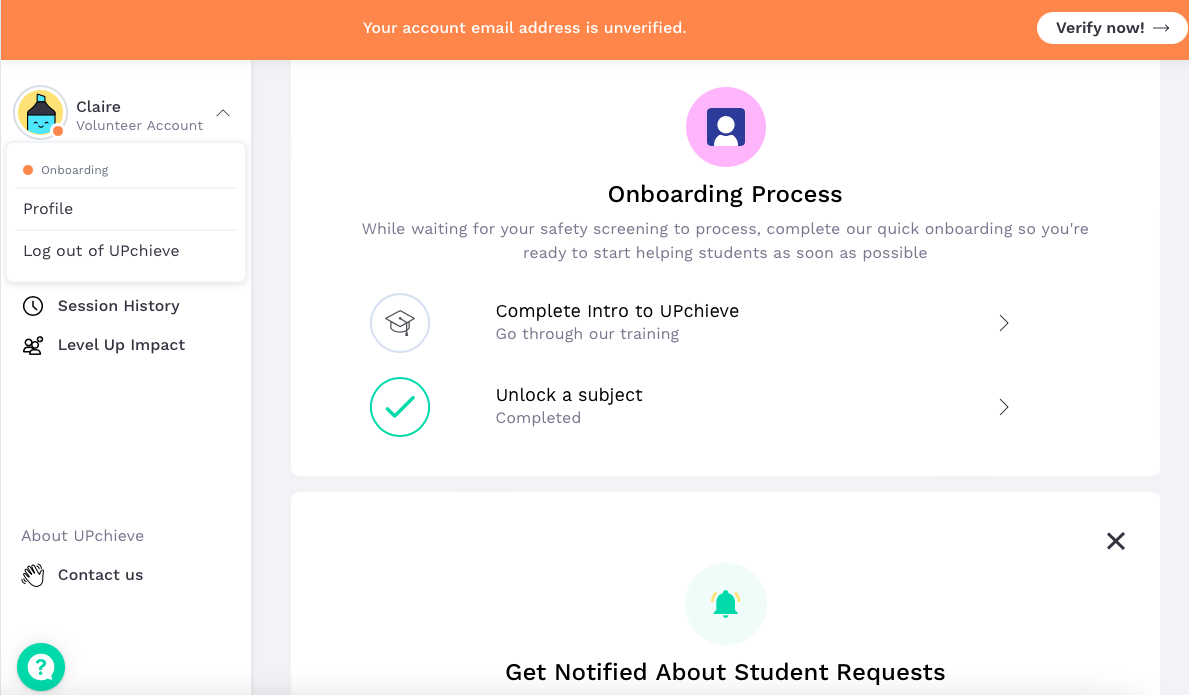
Task: Select Onboarding in the account menu
Action: coord(75,170)
